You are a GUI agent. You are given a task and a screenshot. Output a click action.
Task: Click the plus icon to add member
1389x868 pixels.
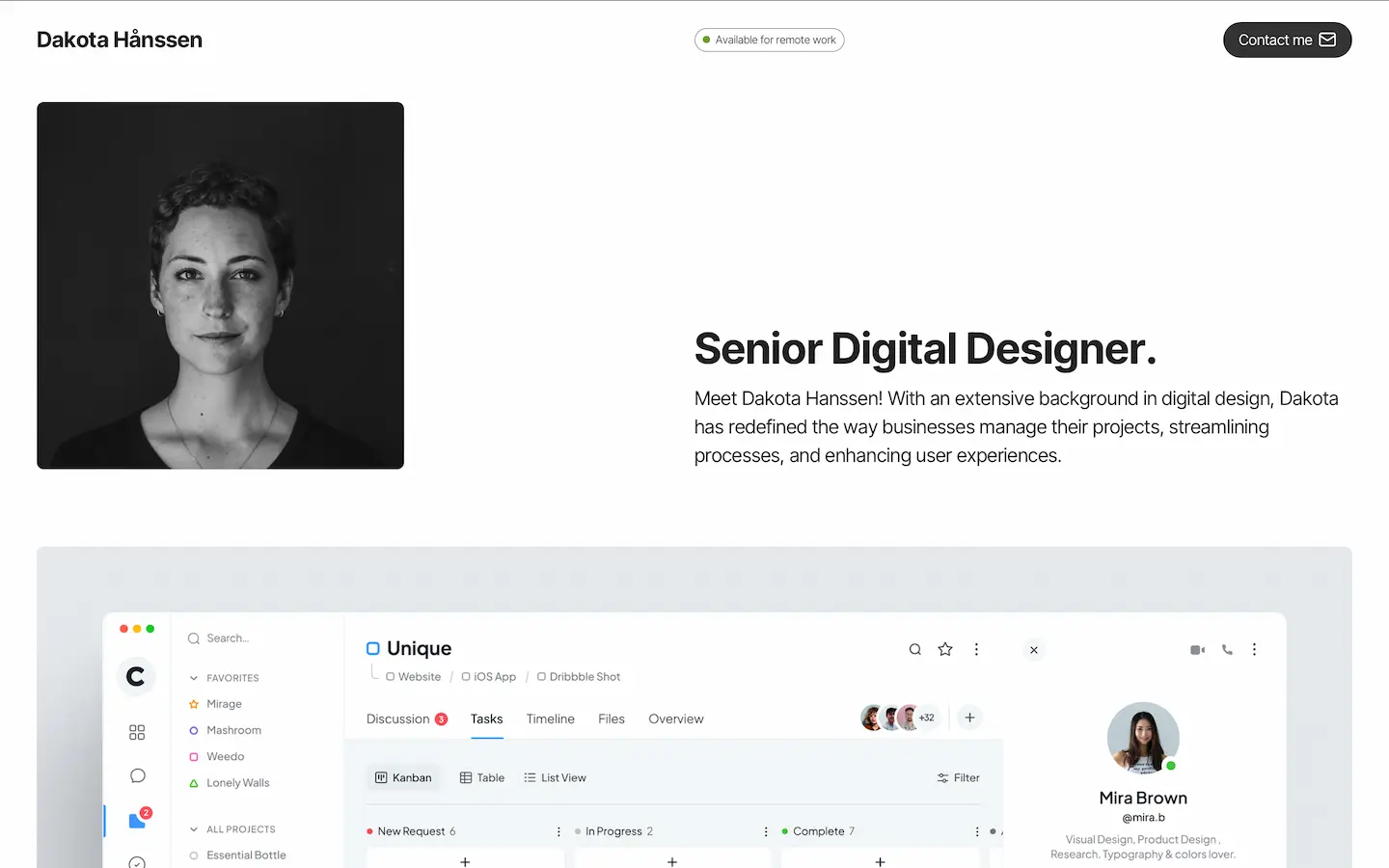969,718
